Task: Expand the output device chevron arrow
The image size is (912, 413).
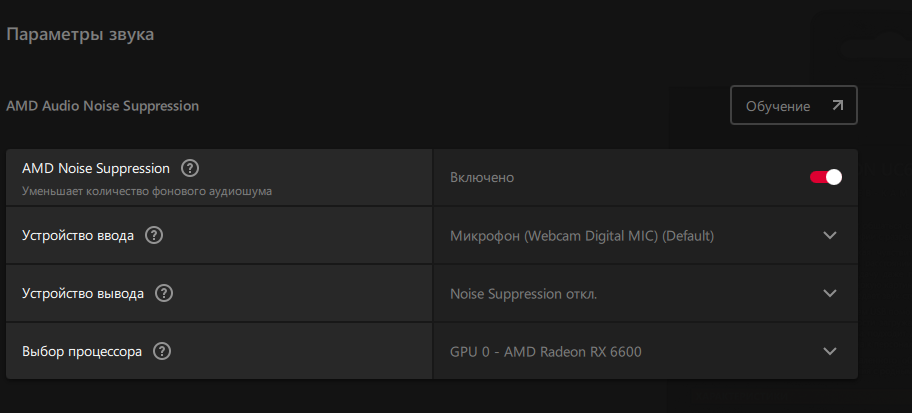Action: coord(830,293)
